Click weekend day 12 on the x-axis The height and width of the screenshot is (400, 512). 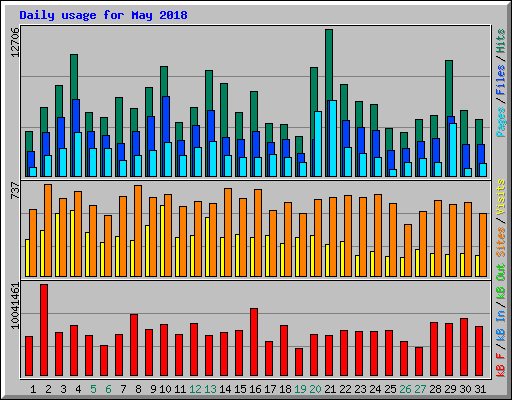[x=195, y=389]
